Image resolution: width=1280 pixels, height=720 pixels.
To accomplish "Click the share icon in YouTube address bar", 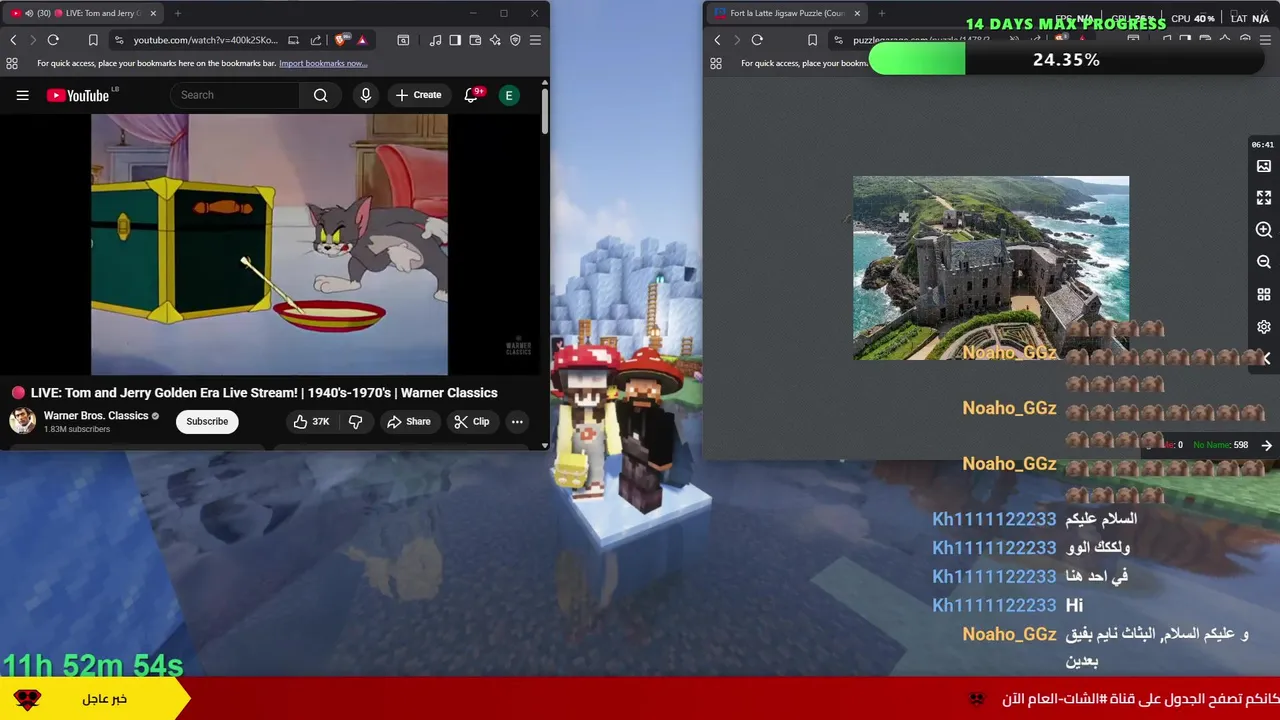I will [316, 40].
